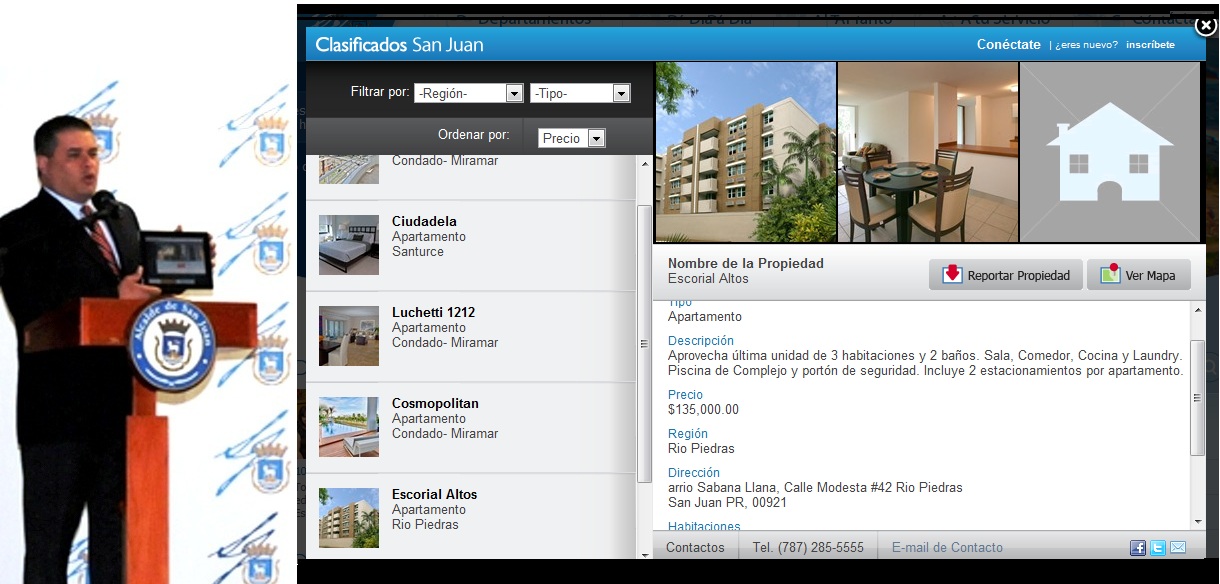Click the $135,000.00 price value

pyautogui.click(x=703, y=409)
